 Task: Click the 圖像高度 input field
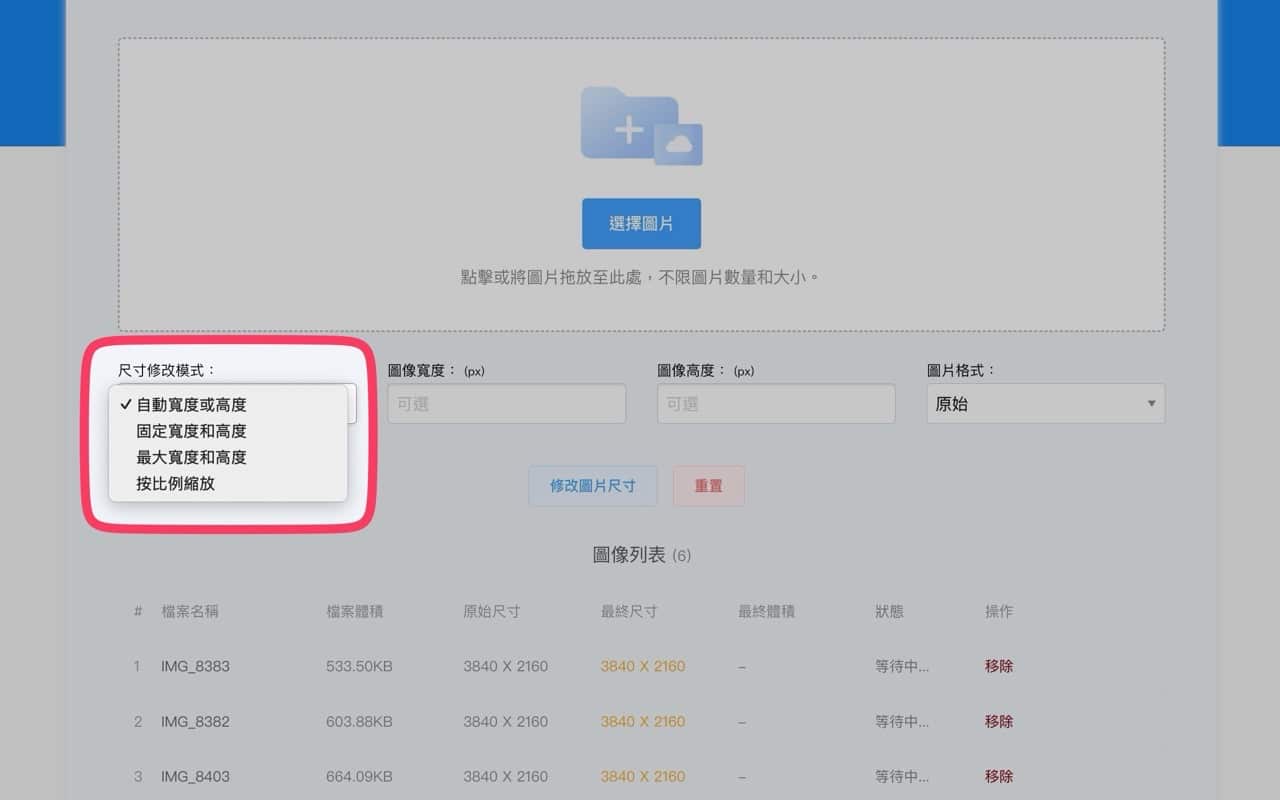pos(776,404)
